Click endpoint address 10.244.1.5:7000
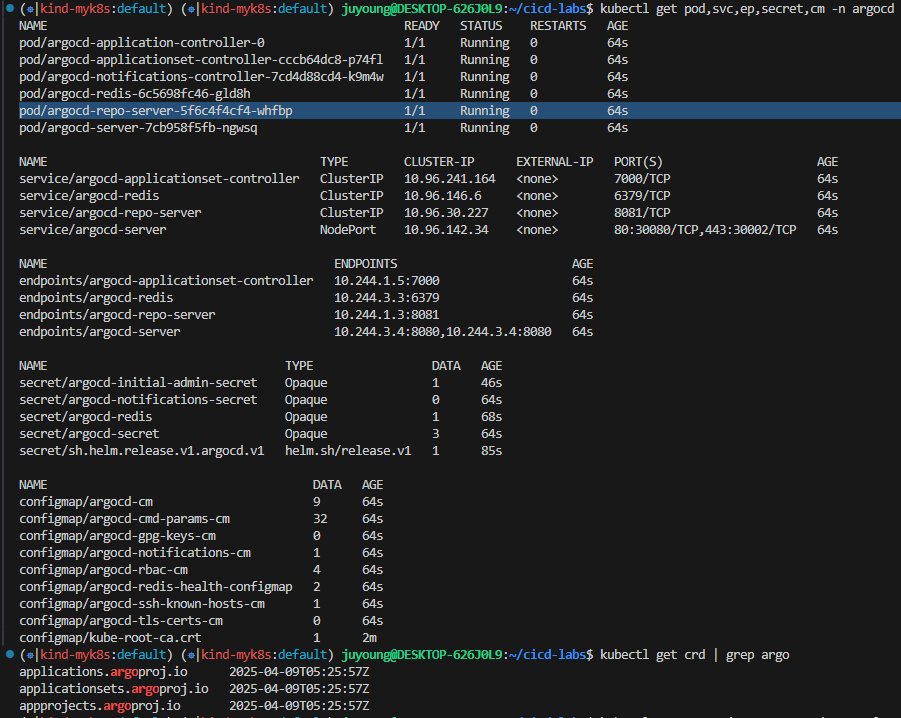 point(387,281)
